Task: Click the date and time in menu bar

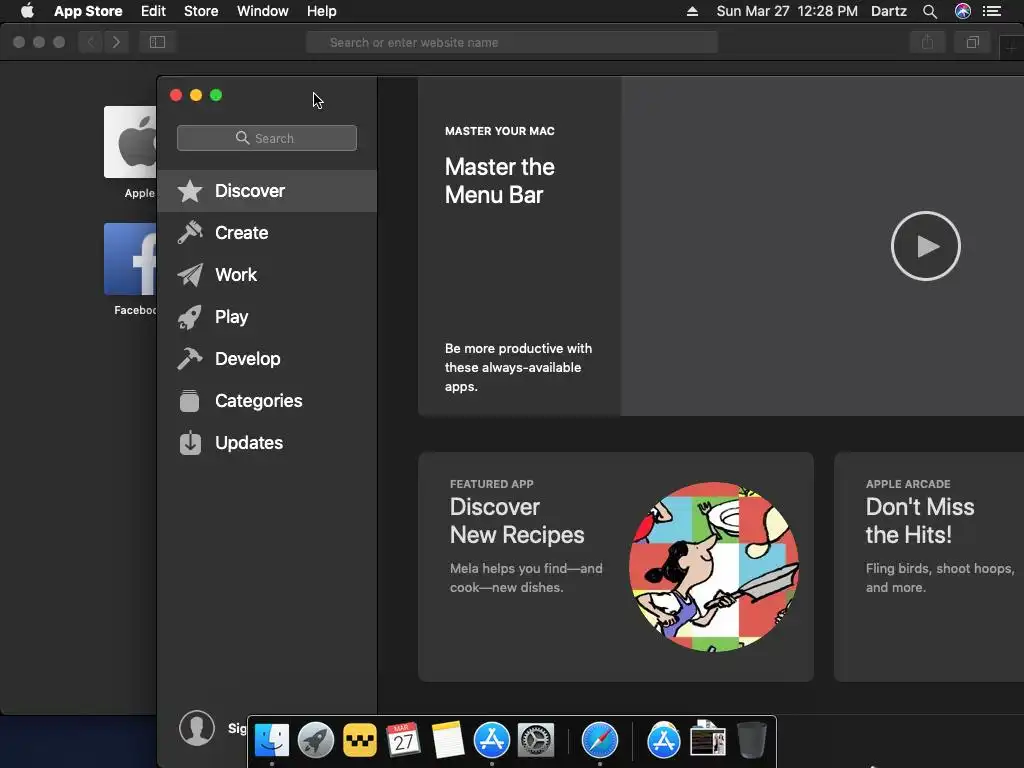Action: pyautogui.click(x=787, y=11)
